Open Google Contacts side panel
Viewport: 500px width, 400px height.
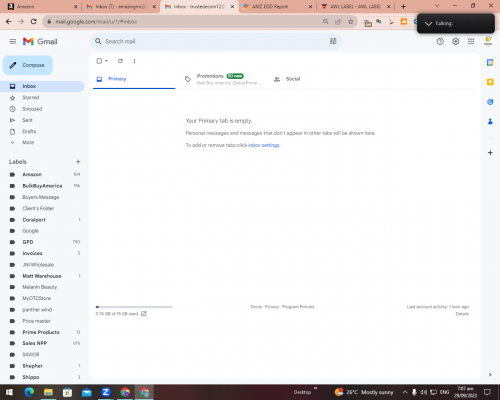(x=490, y=122)
